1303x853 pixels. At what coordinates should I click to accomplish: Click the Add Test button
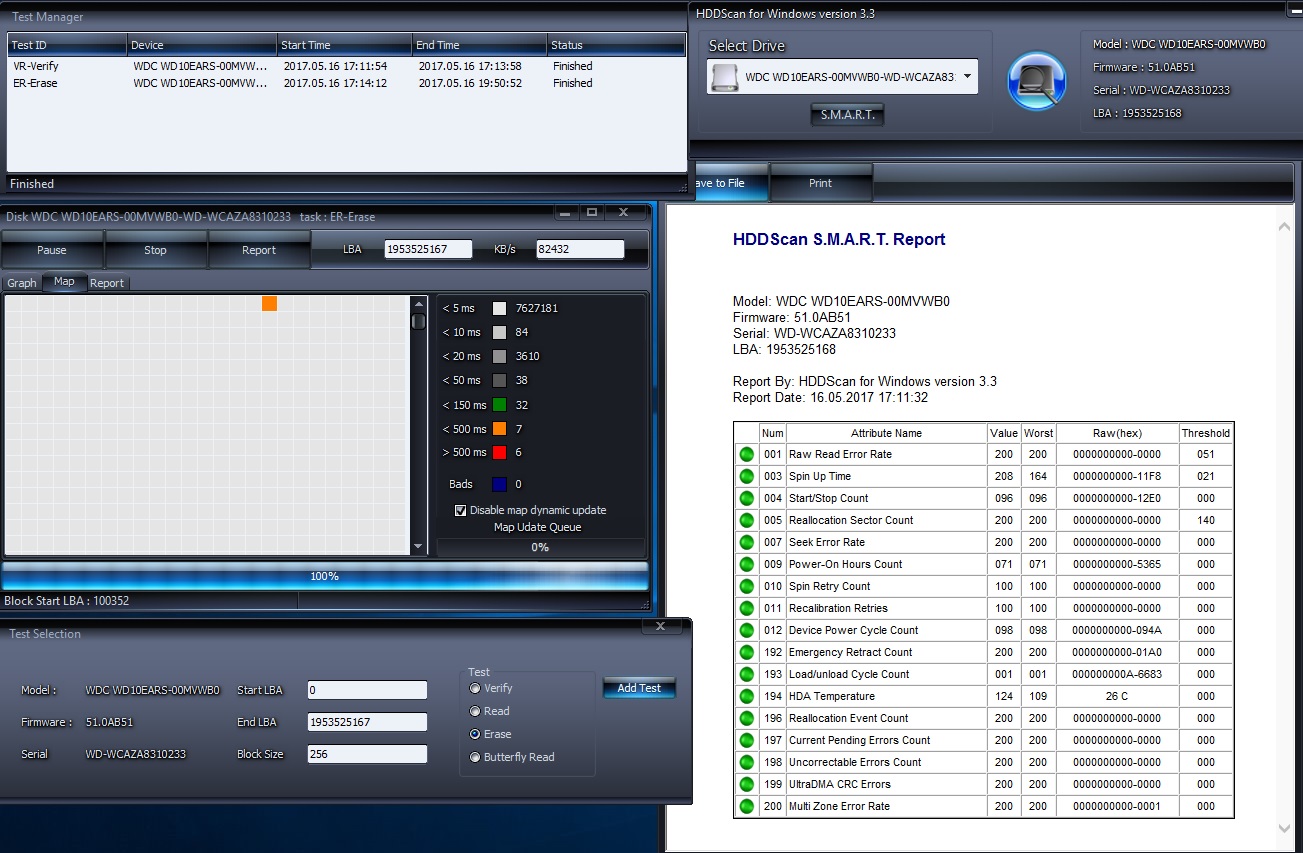pyautogui.click(x=639, y=688)
